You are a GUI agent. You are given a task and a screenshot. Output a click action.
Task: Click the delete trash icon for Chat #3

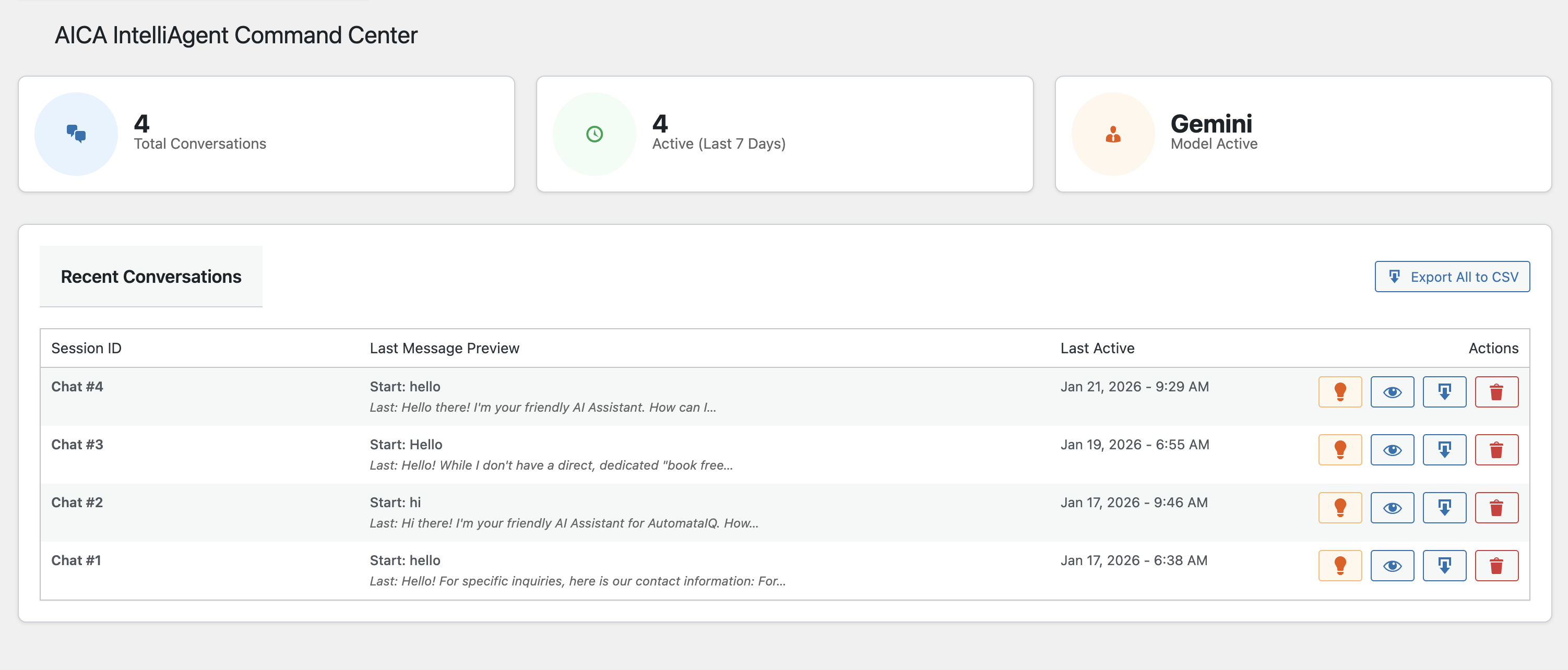pos(1497,450)
